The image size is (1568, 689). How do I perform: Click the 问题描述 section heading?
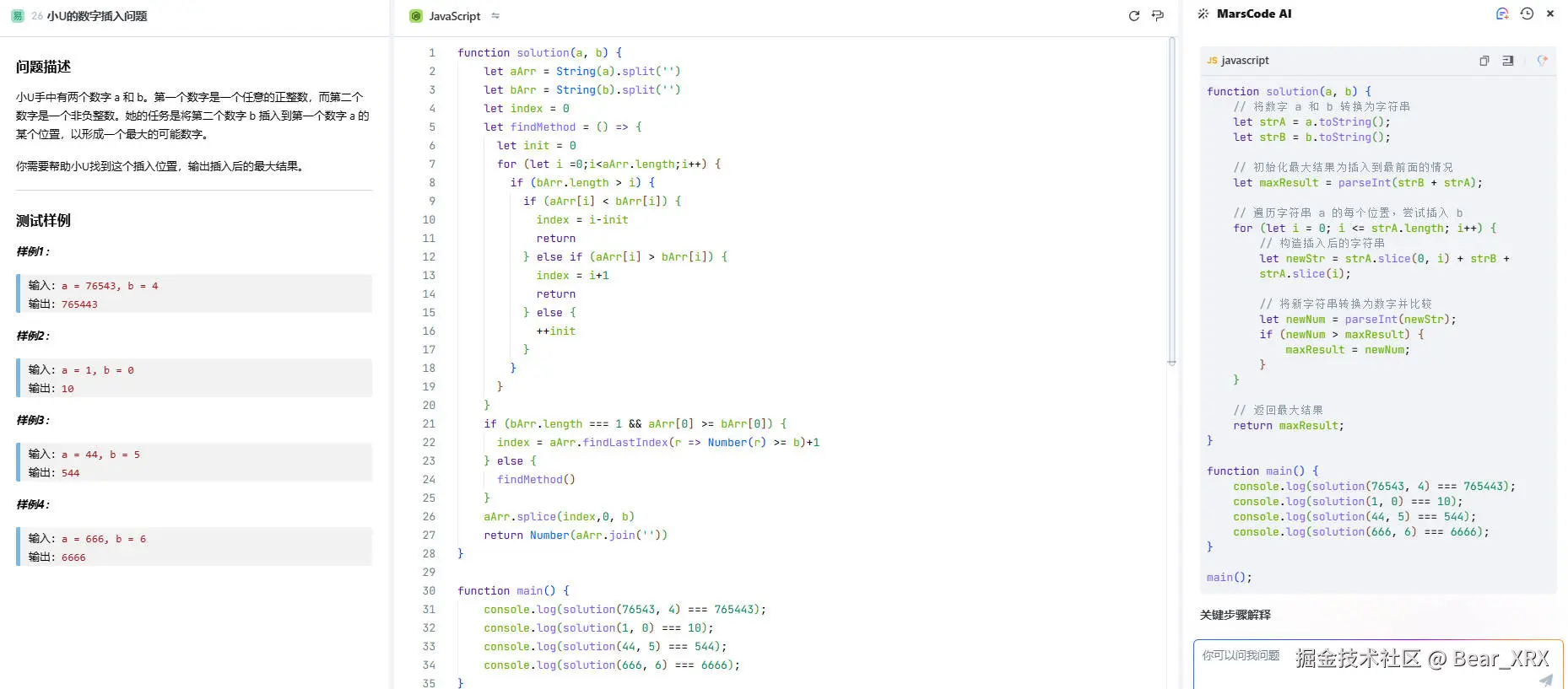43,67
